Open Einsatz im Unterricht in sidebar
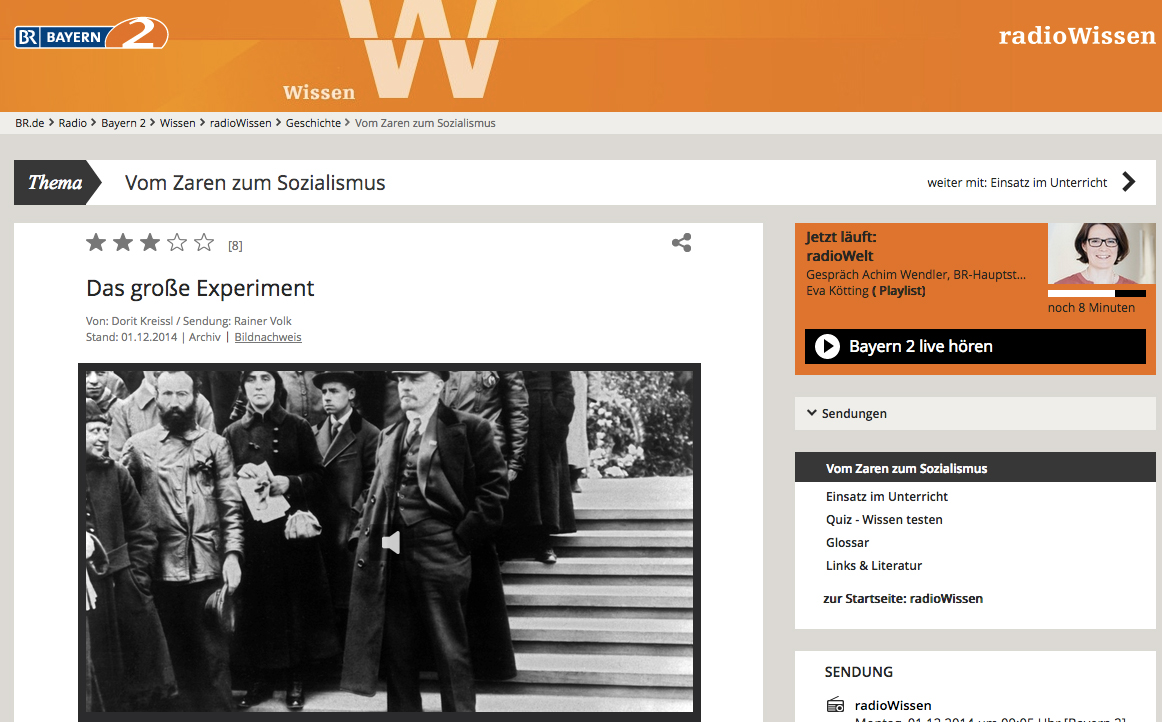The width and height of the screenshot is (1162, 722). pyautogui.click(x=887, y=497)
